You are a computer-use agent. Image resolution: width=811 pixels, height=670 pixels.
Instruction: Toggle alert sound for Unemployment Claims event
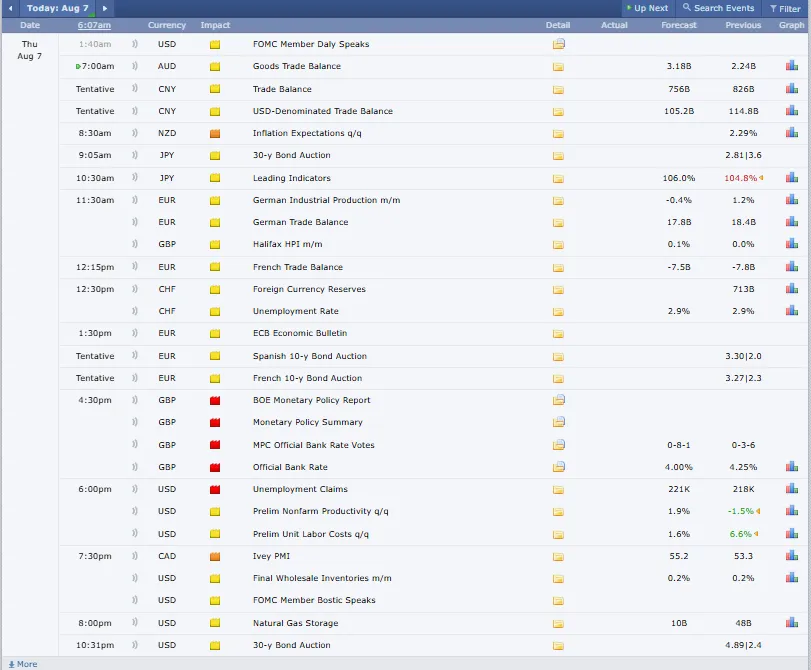coord(134,489)
